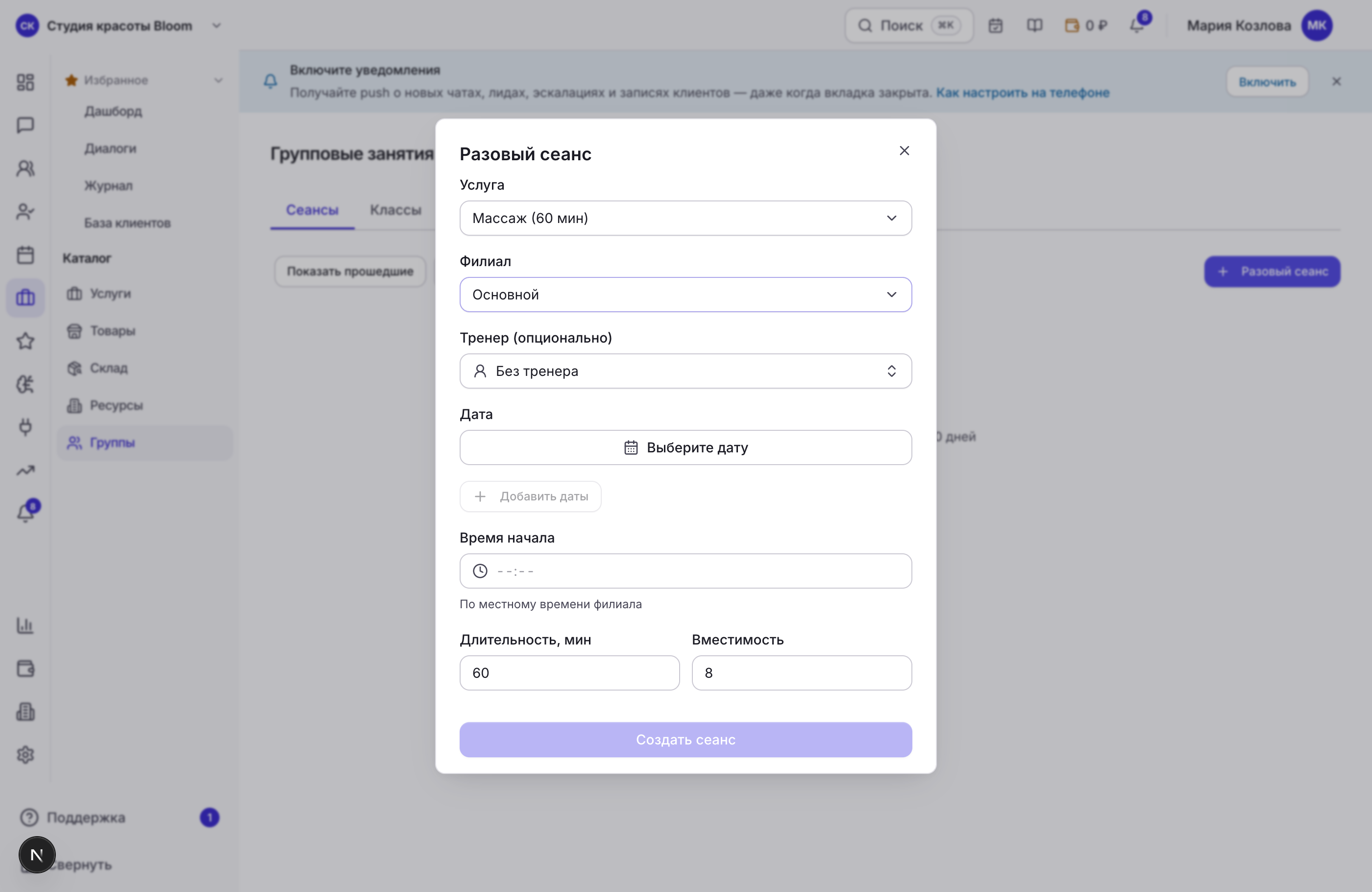1372x892 pixels.
Task: Open the calendar icon in left rail
Action: pos(25,255)
